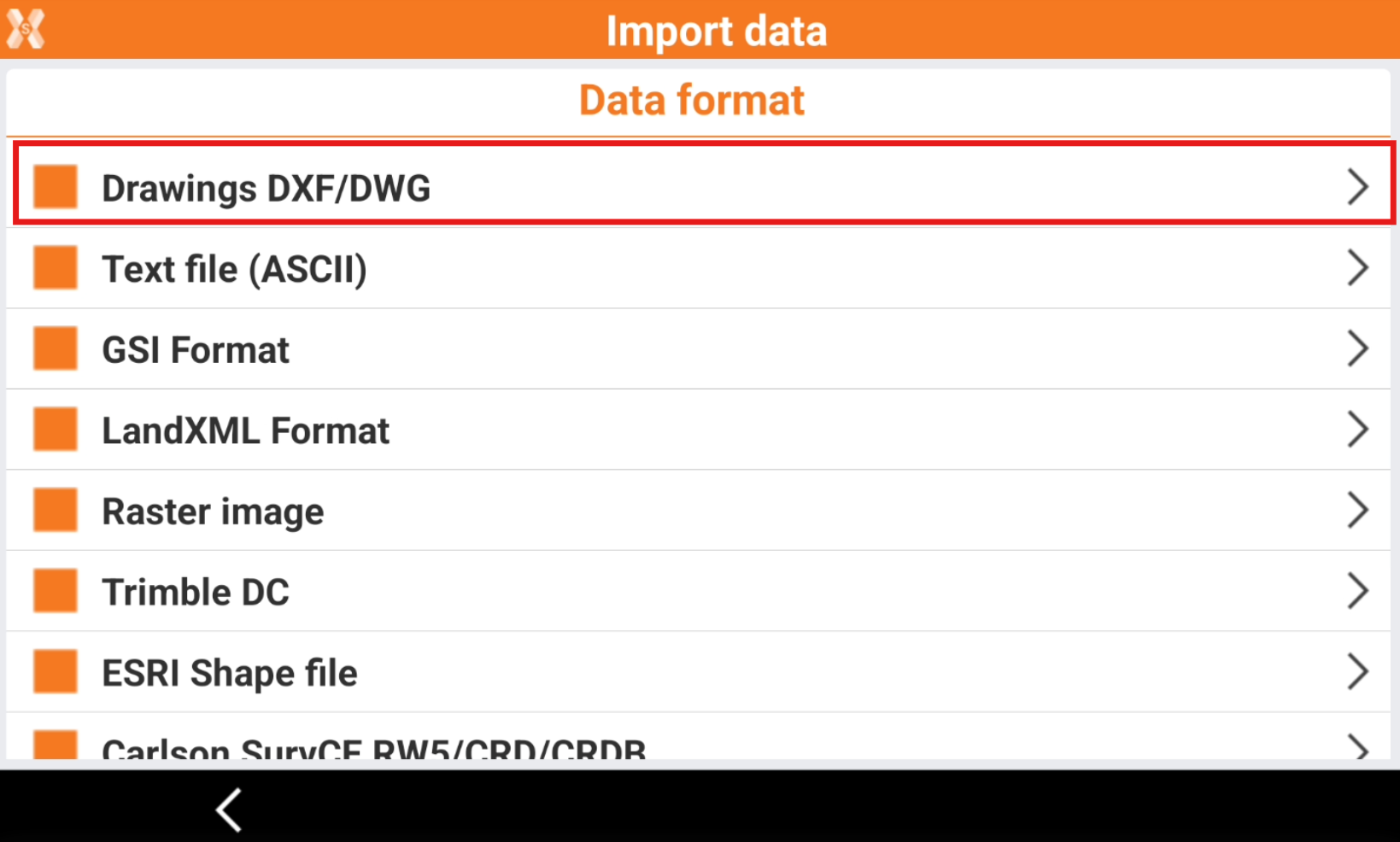This screenshot has height=842, width=1400.
Task: Click the X logo icon in header
Action: coord(26,29)
